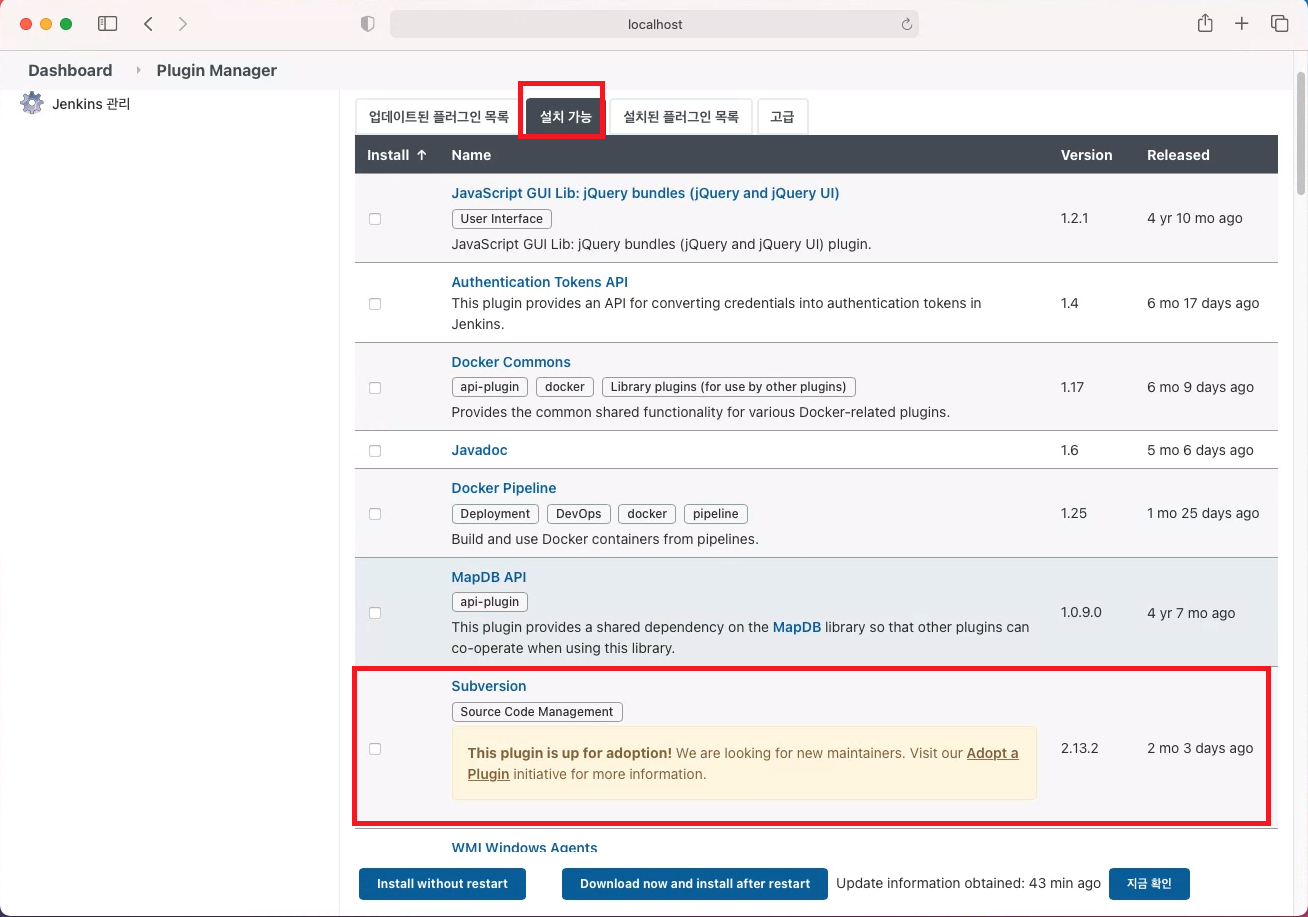Open the privacy shield icon
The height and width of the screenshot is (917, 1308).
click(368, 24)
